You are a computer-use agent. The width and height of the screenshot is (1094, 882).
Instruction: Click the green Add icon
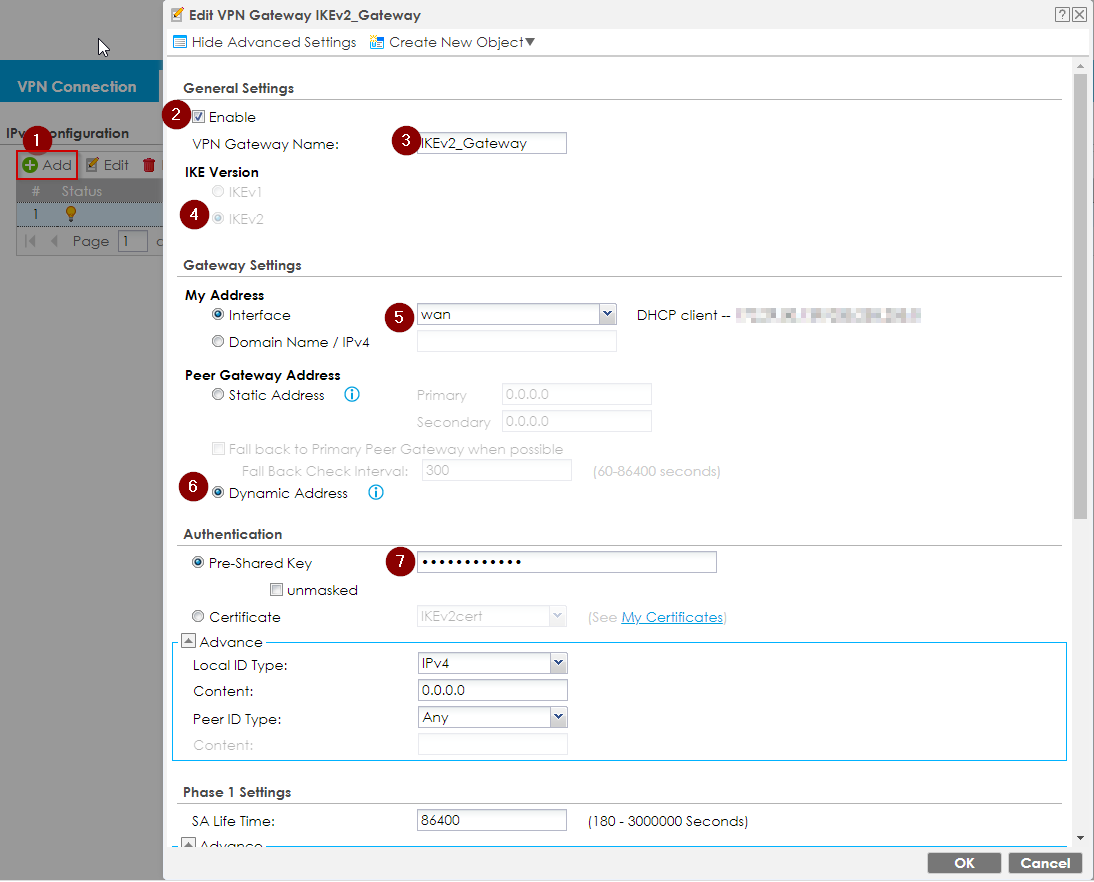pyautogui.click(x=30, y=165)
